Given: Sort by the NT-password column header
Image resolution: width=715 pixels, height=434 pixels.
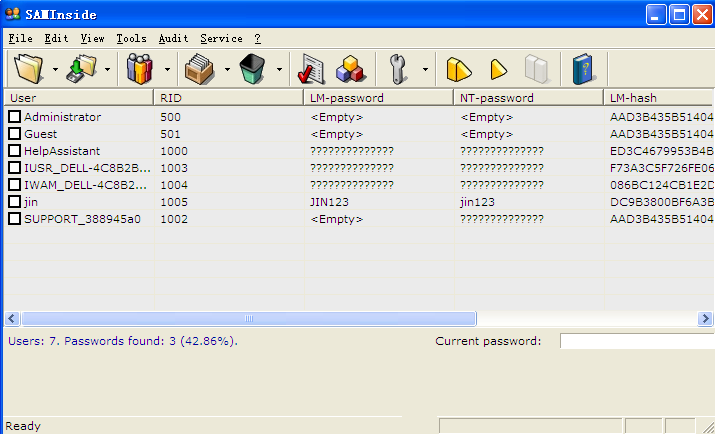Looking at the screenshot, I should [x=529, y=98].
